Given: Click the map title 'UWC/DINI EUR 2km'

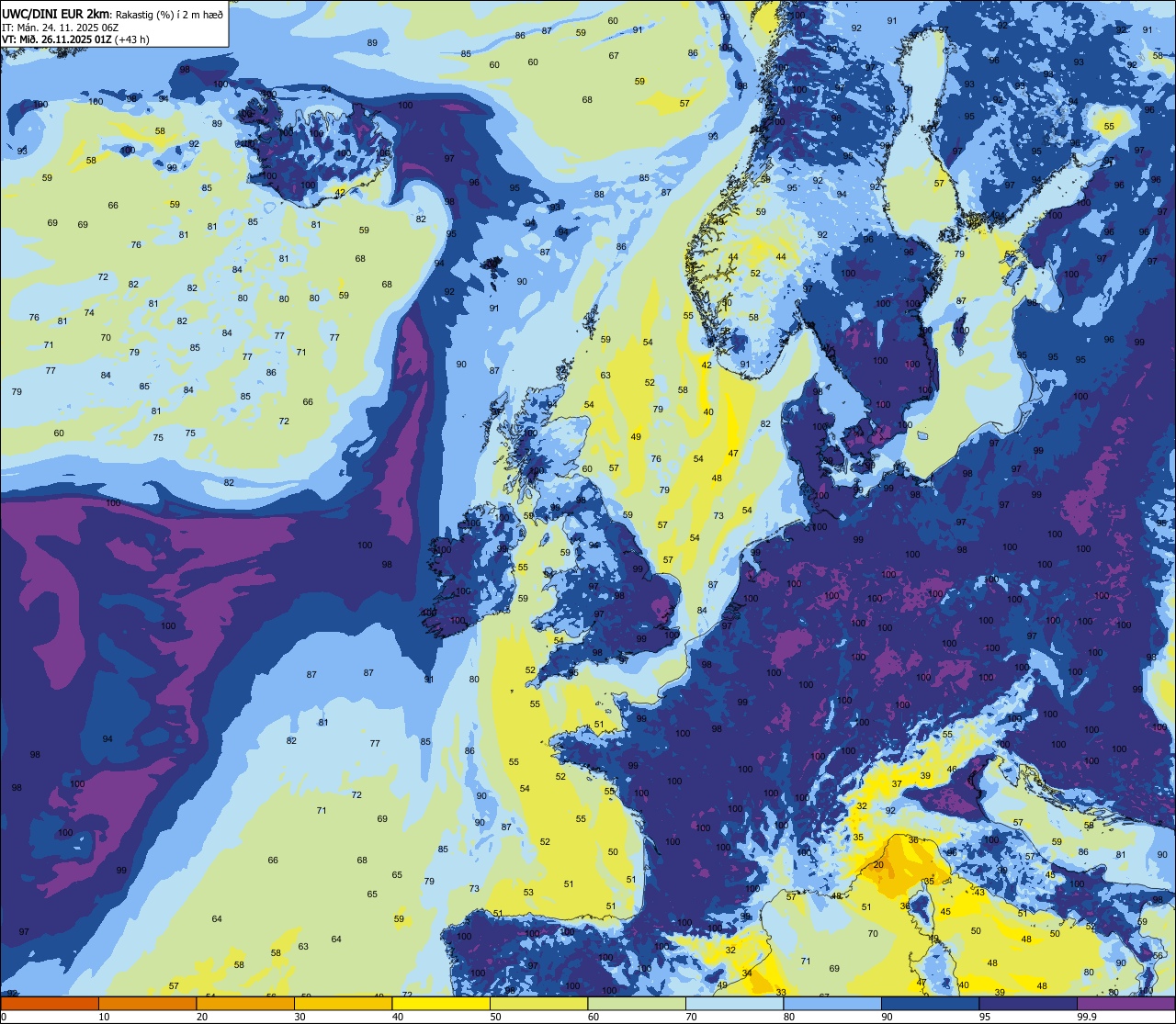Looking at the screenshot, I should pyautogui.click(x=56, y=13).
